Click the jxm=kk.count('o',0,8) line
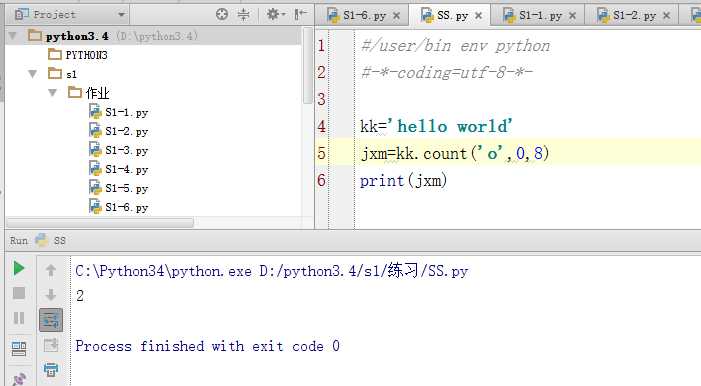This screenshot has width=701, height=386. [x=455, y=153]
